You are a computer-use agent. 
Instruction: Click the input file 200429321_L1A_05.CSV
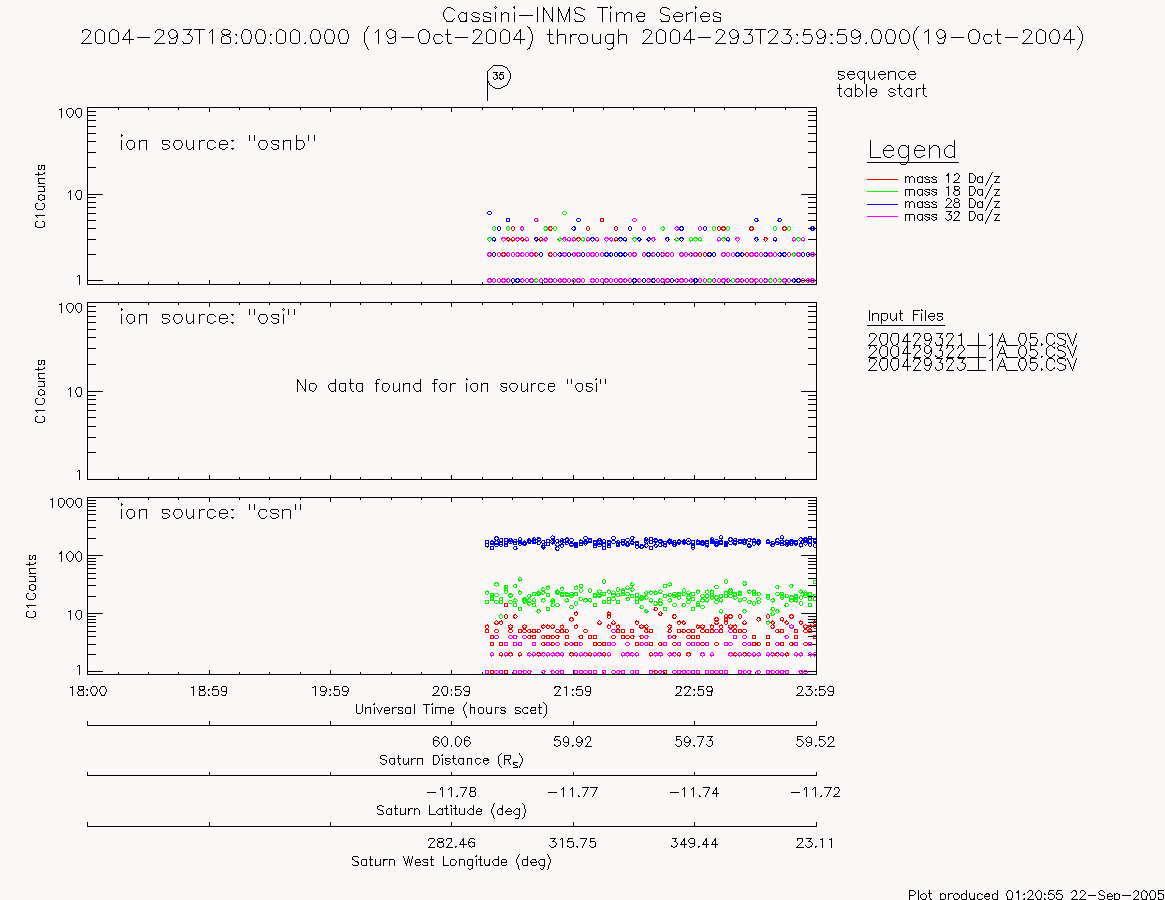pyautogui.click(x=972, y=340)
